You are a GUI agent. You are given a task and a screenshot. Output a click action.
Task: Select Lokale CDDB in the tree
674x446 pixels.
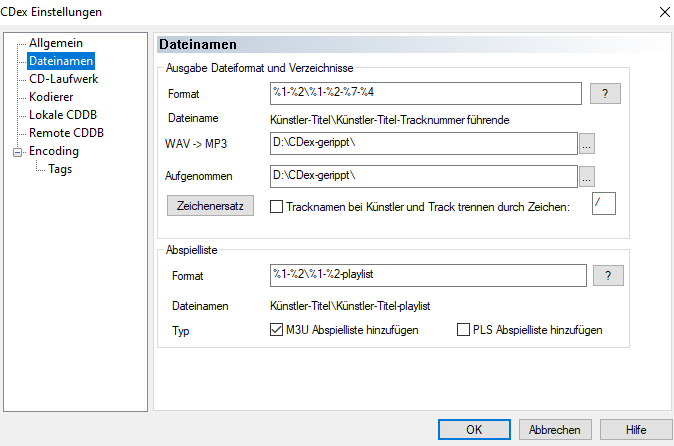64,115
